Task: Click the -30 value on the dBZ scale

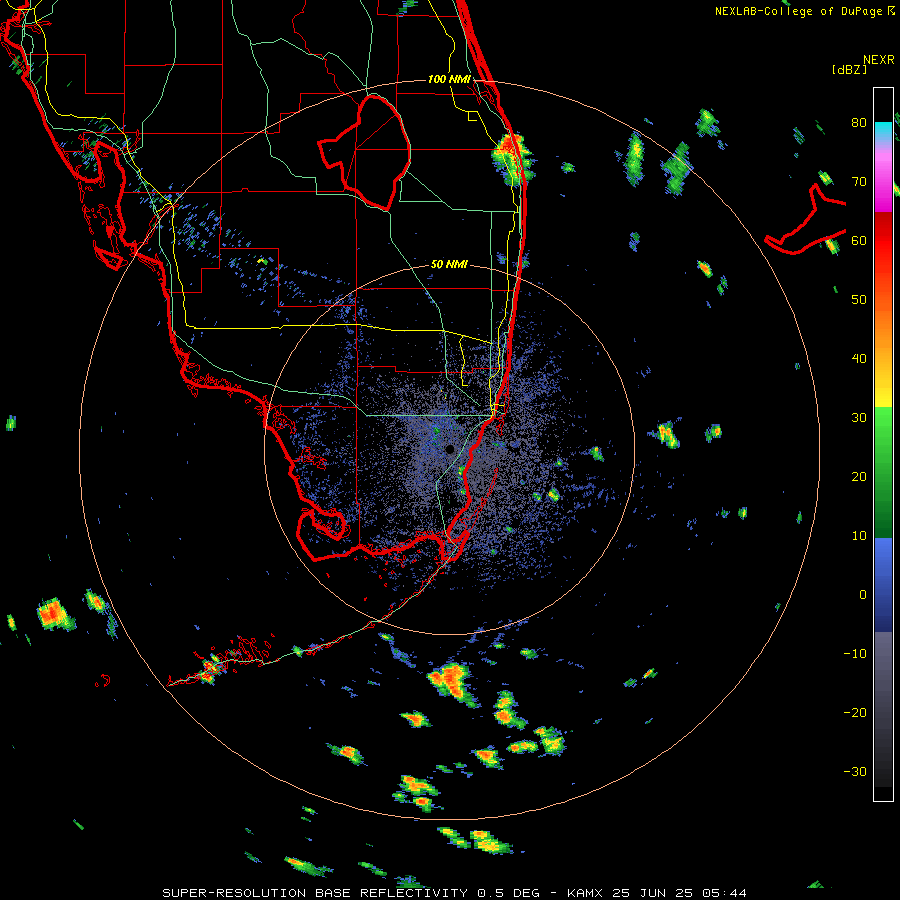Action: (x=855, y=771)
